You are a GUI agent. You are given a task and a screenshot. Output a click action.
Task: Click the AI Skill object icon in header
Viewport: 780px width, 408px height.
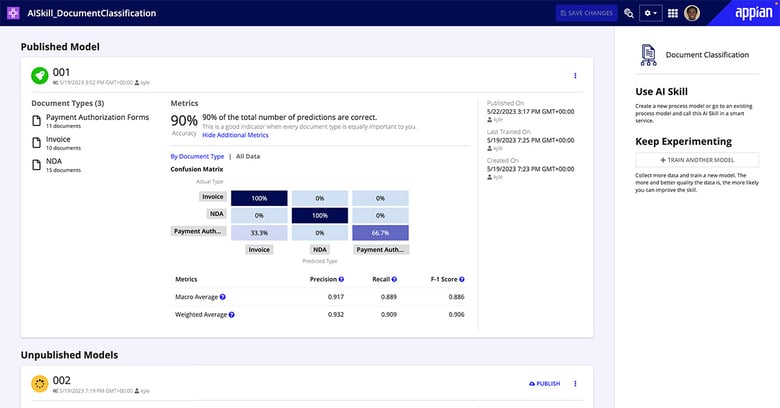click(13, 13)
